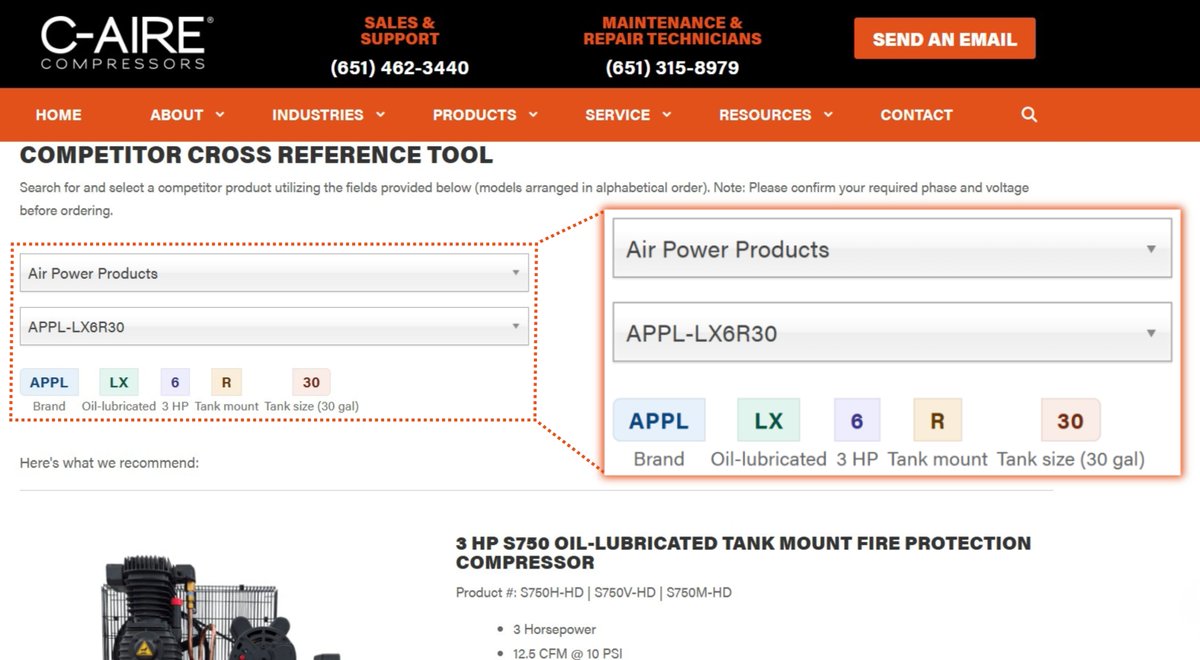Click the unmagnified green LX badge

coord(119,382)
